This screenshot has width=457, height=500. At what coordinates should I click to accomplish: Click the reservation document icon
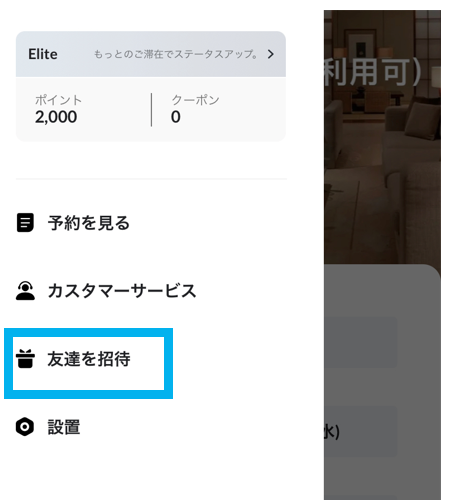[25, 223]
